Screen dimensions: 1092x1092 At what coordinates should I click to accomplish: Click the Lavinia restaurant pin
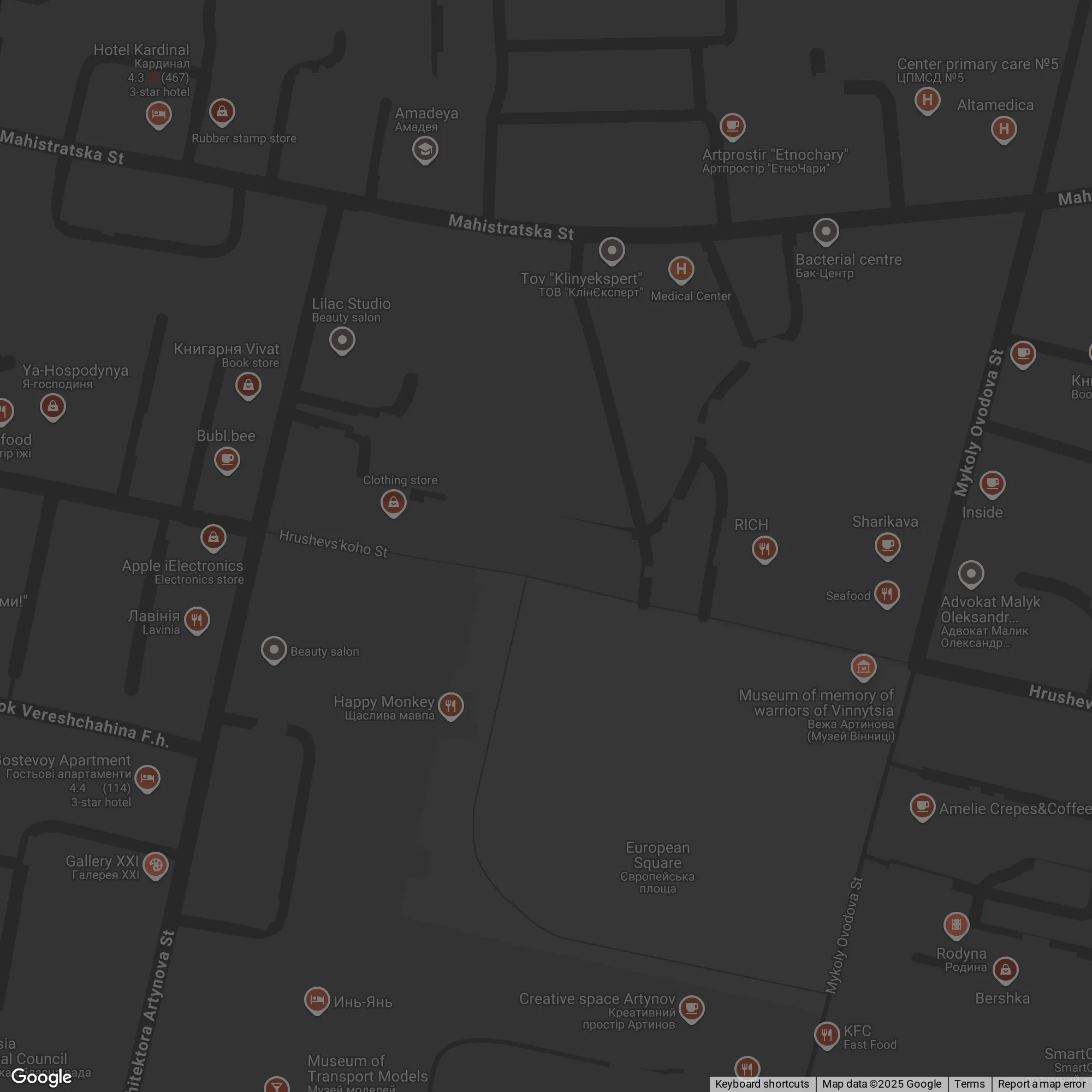(x=197, y=621)
